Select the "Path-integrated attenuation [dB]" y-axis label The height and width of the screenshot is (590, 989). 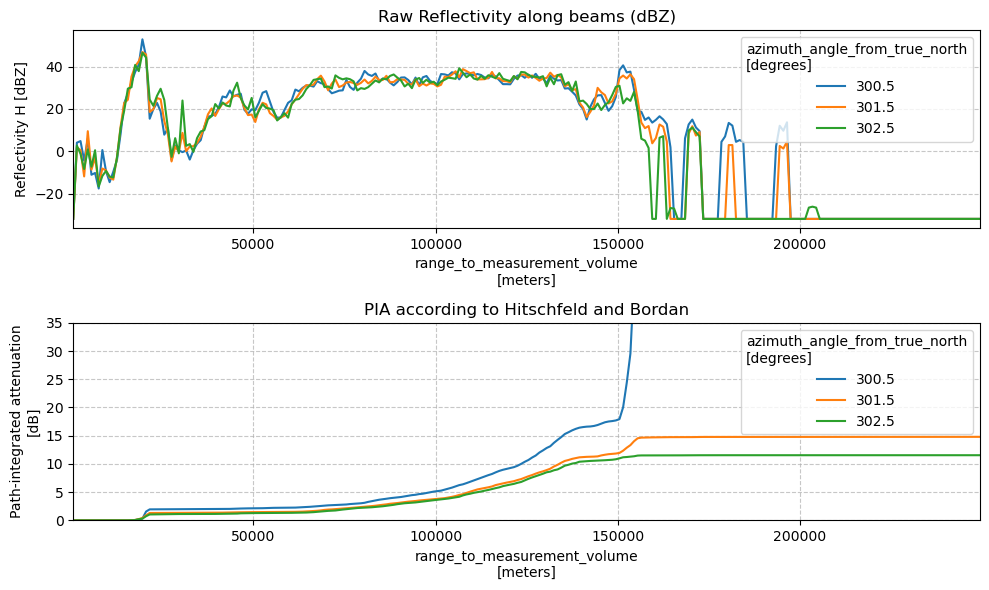(x=24, y=422)
